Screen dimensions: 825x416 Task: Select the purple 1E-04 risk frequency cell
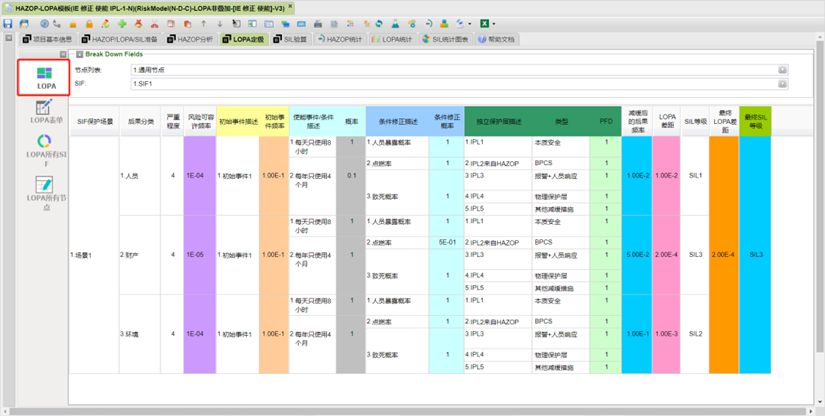pos(194,175)
